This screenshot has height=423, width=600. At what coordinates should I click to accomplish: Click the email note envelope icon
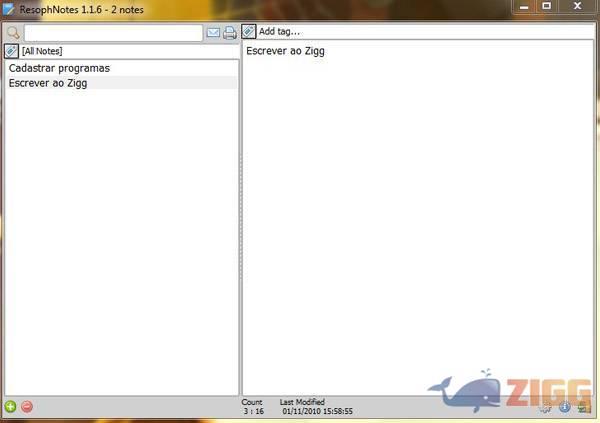tap(213, 32)
